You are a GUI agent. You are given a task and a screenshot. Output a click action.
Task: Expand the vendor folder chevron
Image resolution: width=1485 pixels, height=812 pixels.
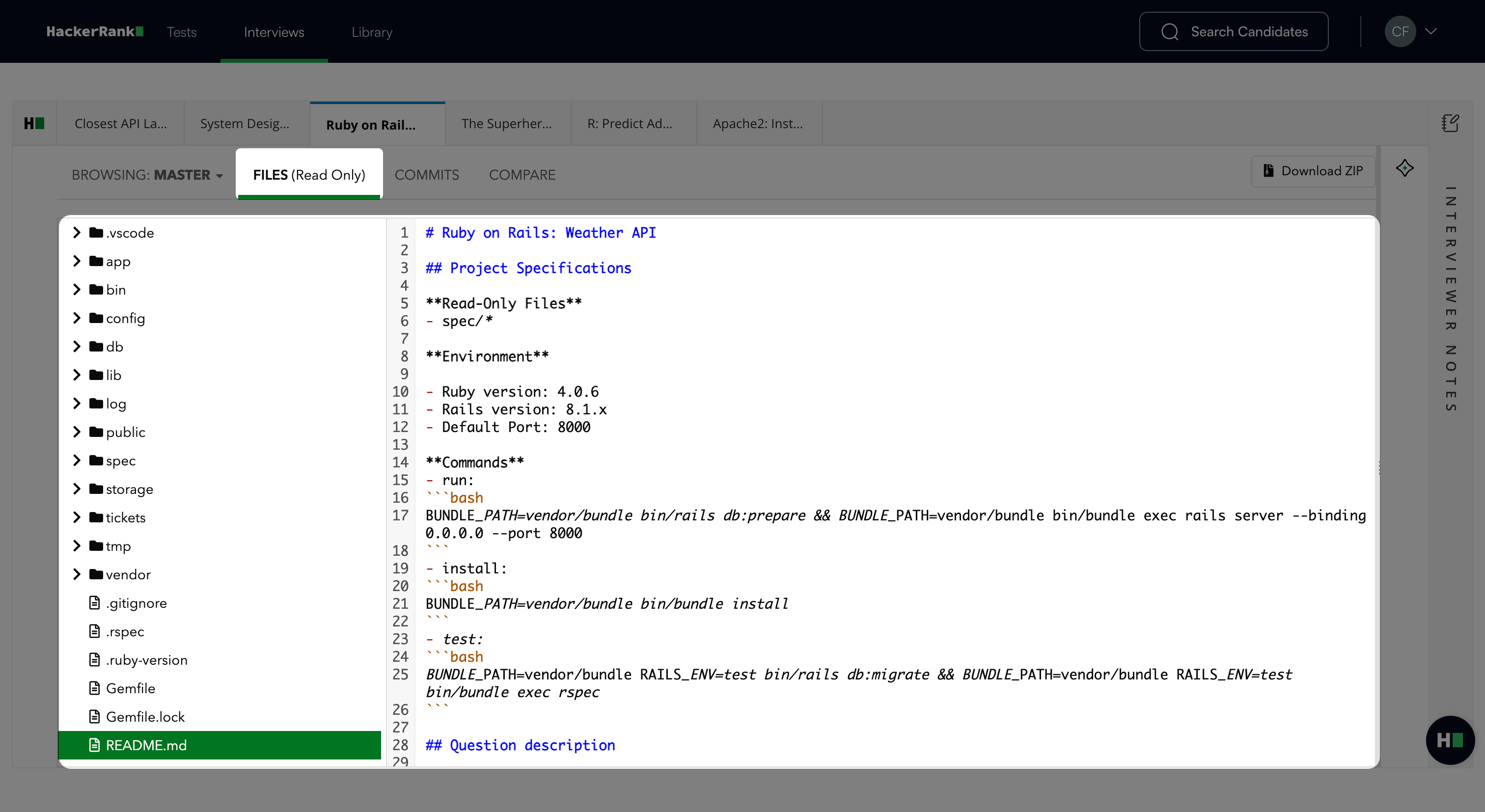click(x=77, y=574)
